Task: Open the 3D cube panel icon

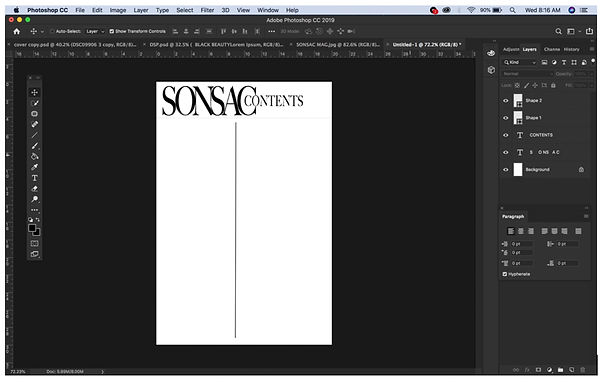Action: (x=491, y=70)
